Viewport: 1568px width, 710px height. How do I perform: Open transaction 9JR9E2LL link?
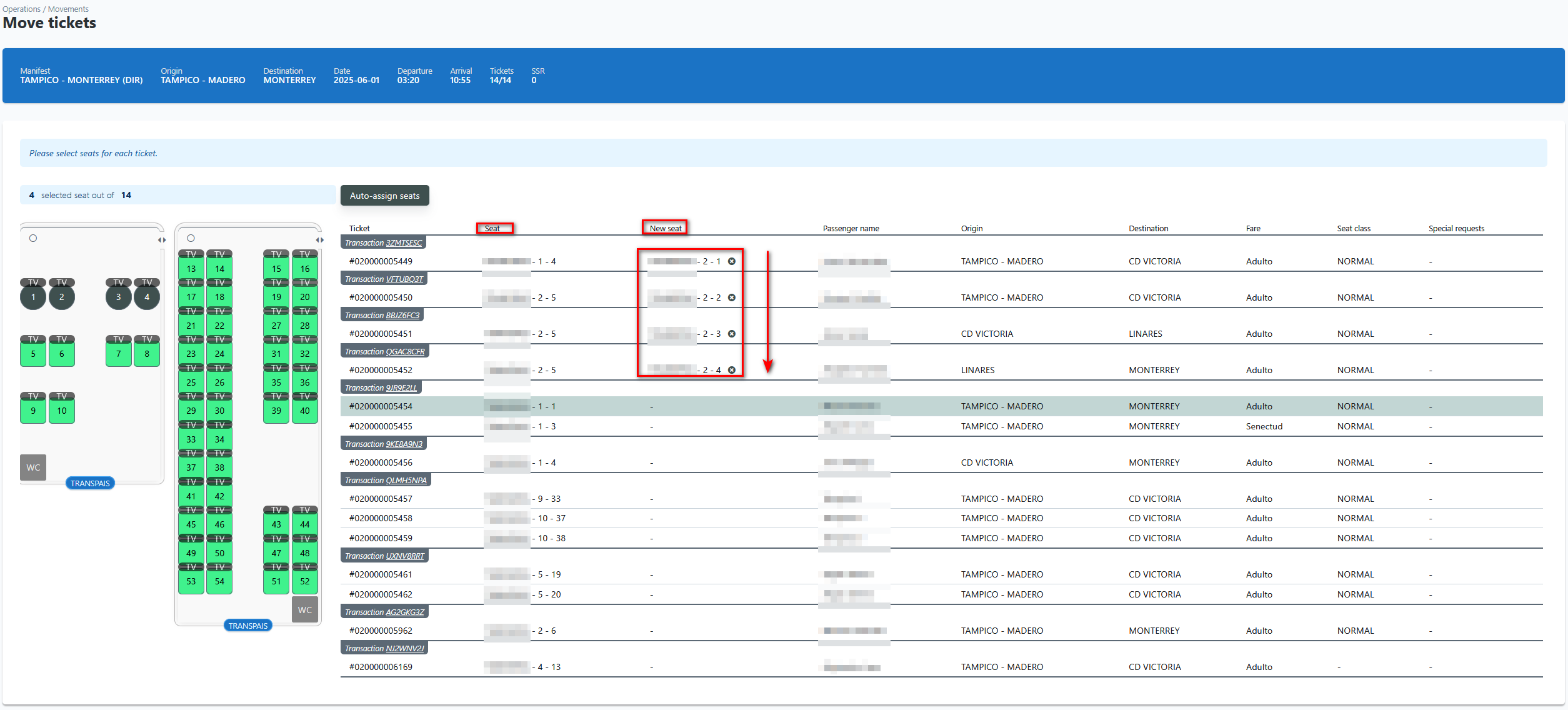click(401, 388)
